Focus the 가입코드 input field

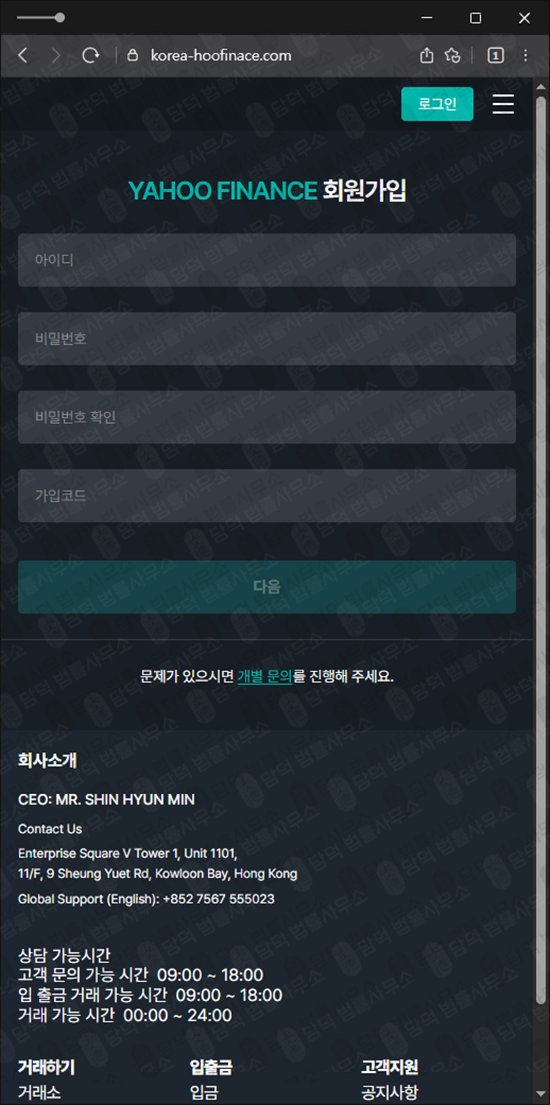[267, 496]
